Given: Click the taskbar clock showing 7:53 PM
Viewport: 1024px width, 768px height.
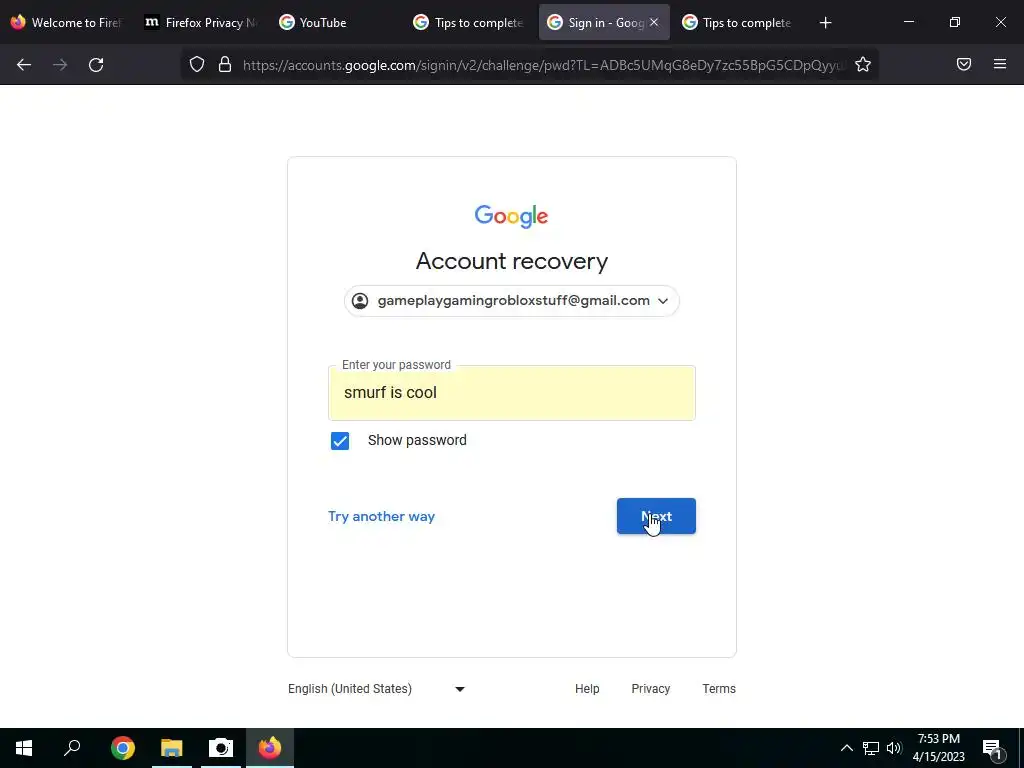Looking at the screenshot, I should pos(938,748).
